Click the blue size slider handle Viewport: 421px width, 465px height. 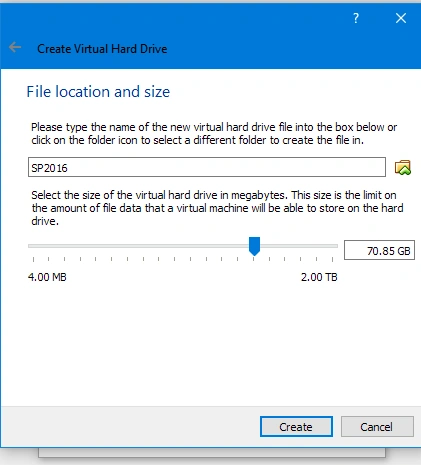(x=254, y=246)
